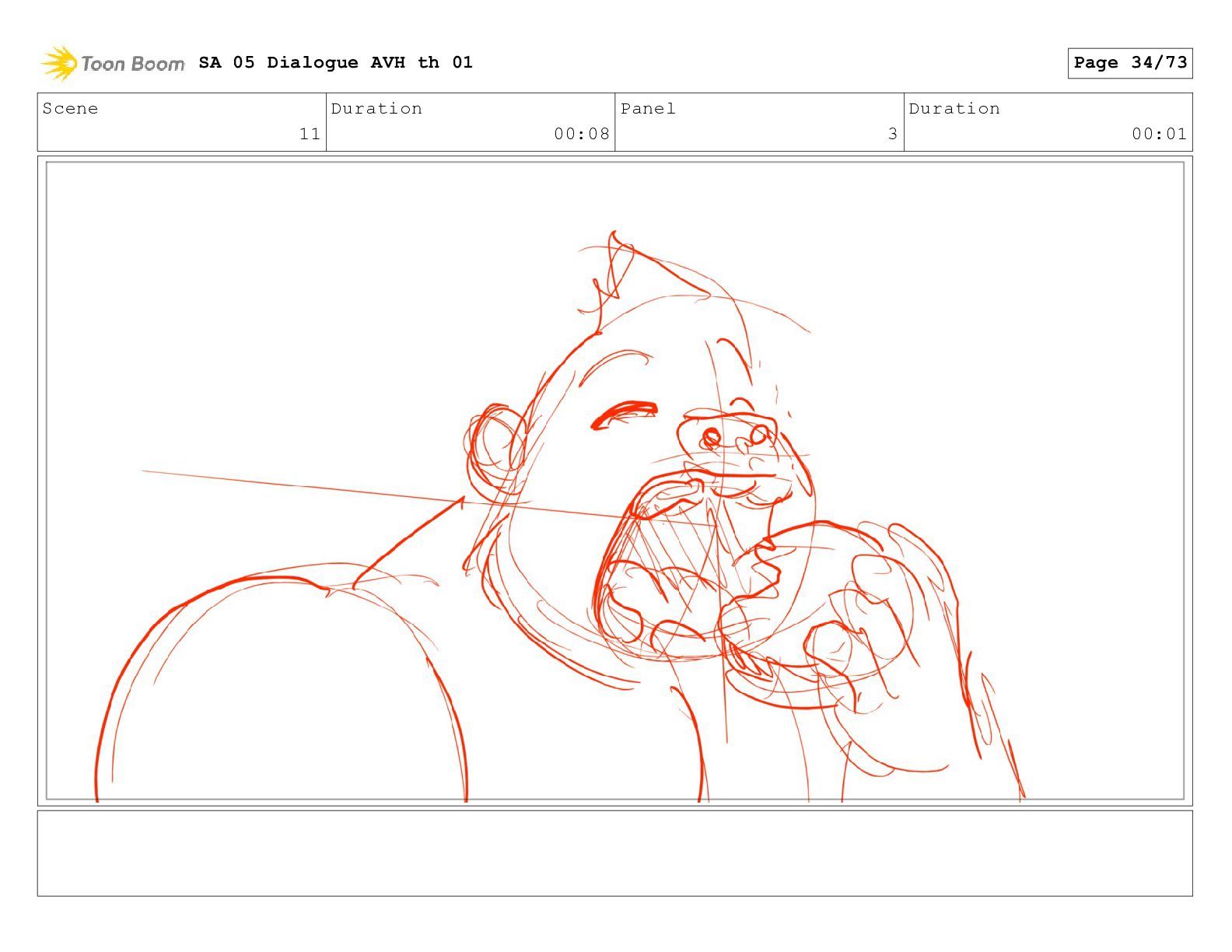The image size is (1232, 952).
Task: Click the Toon Boom logo
Action: click(x=113, y=63)
